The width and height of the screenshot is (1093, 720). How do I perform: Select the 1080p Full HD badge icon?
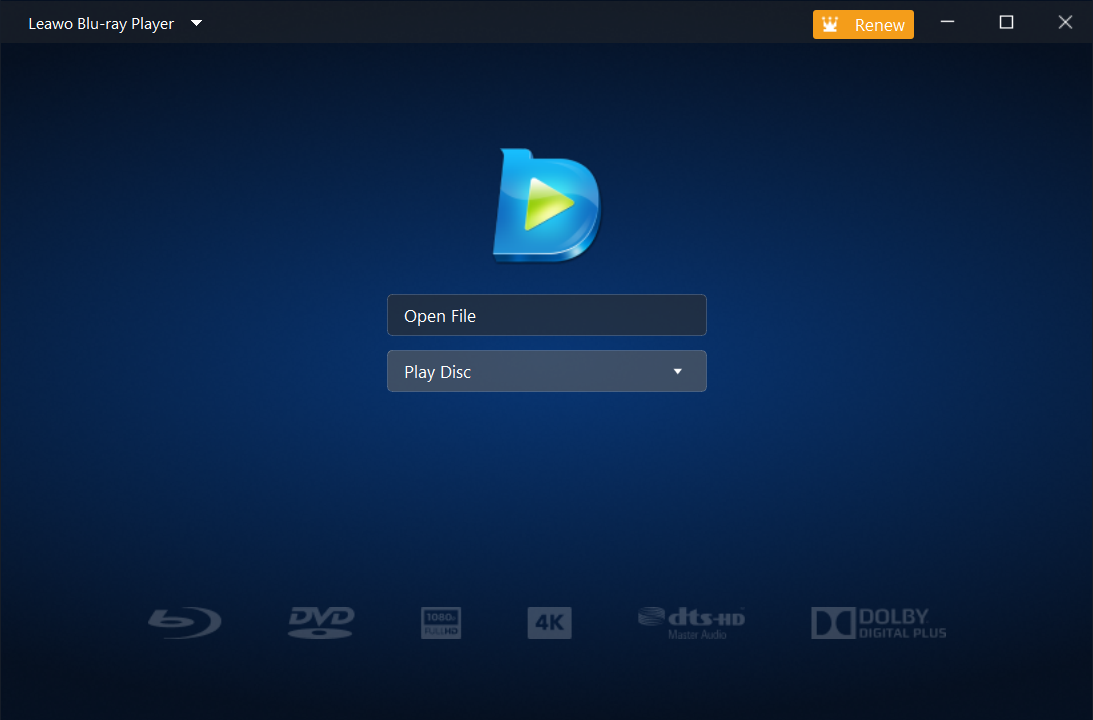tap(440, 622)
